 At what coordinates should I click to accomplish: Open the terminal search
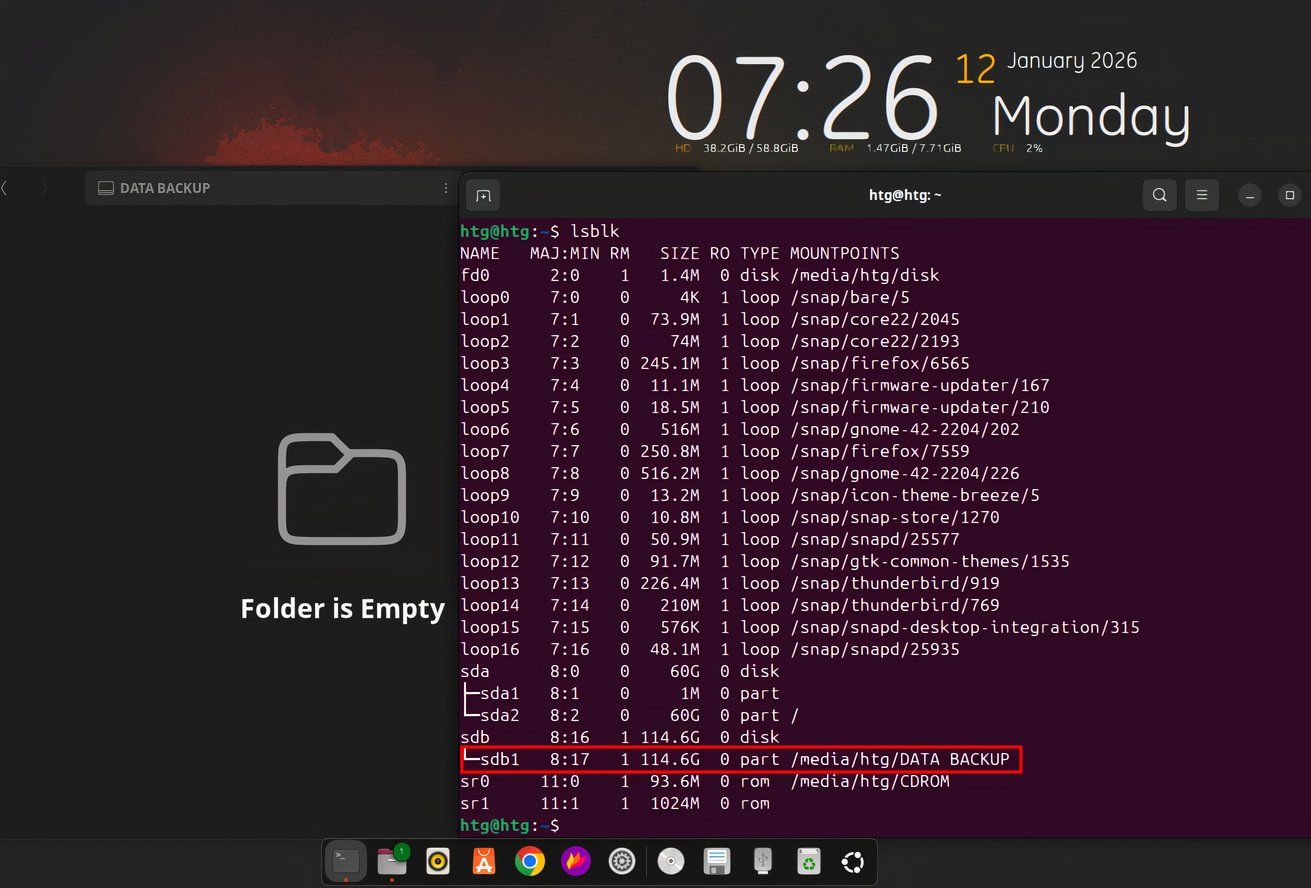point(1159,195)
